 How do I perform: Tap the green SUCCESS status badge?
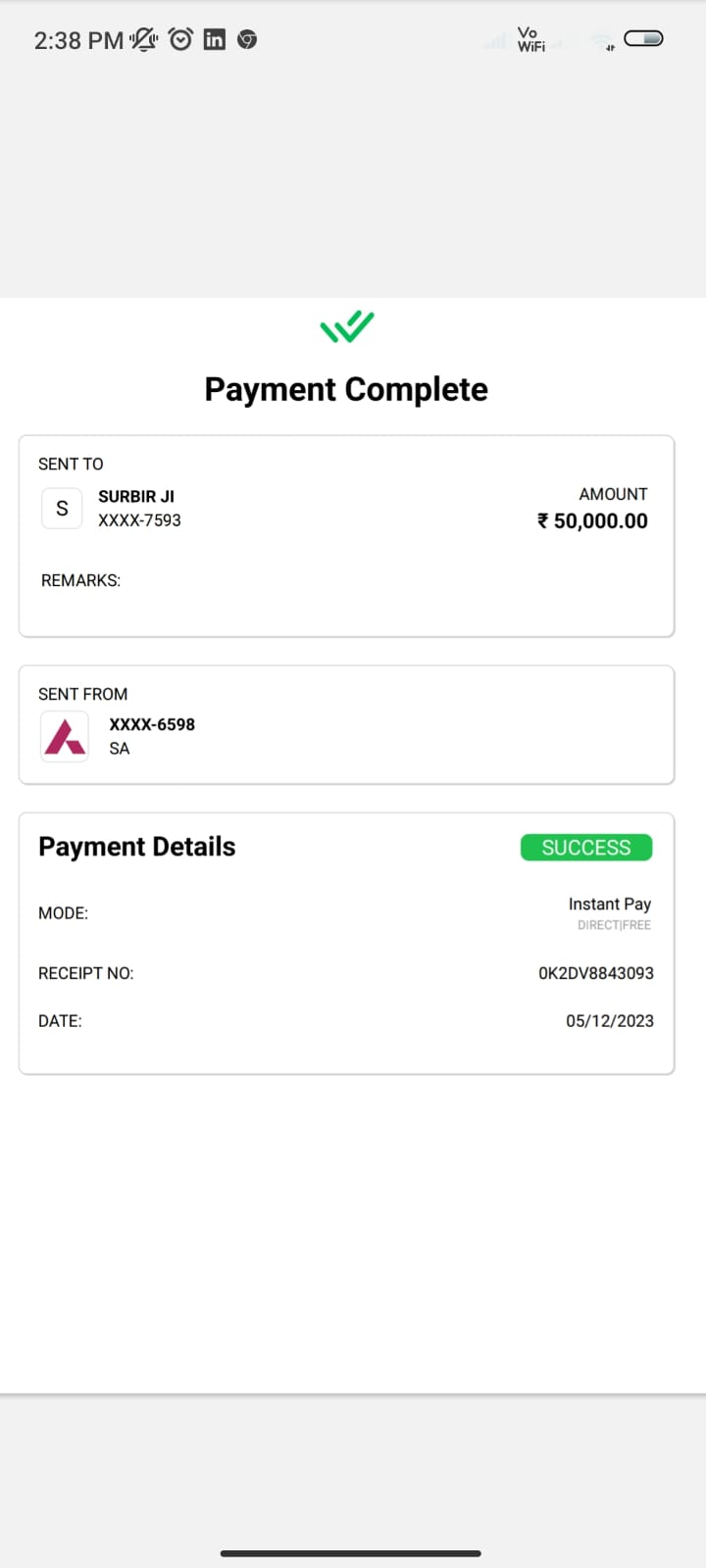[586, 848]
